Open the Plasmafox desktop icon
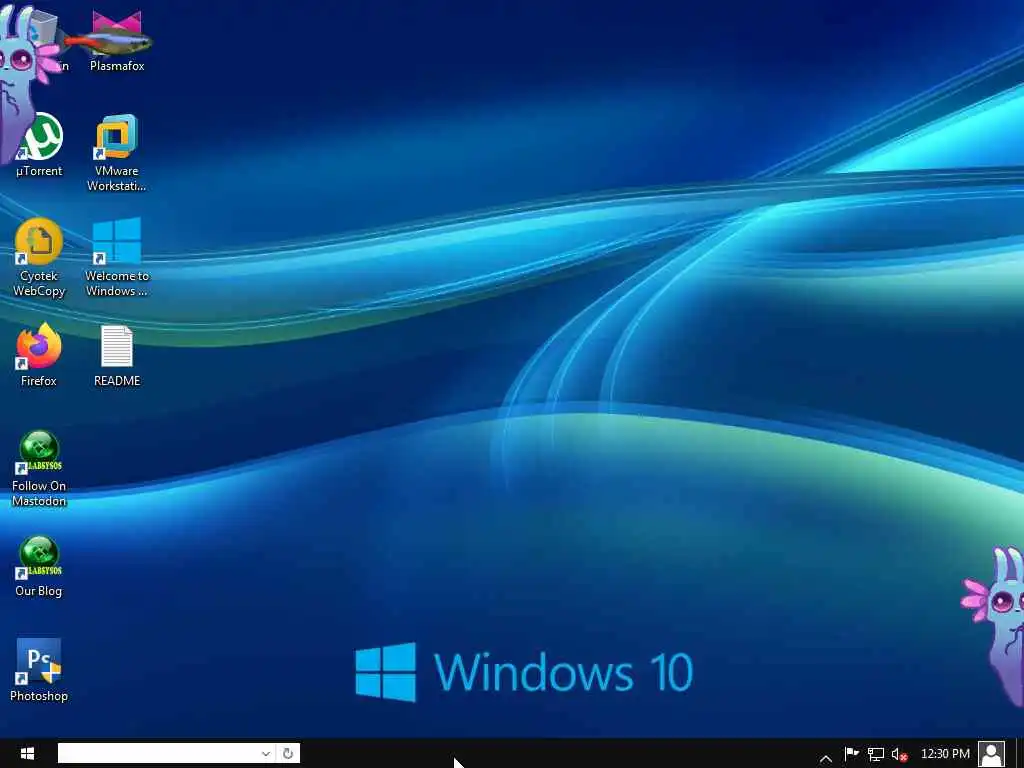This screenshot has height=768, width=1024. tap(117, 40)
